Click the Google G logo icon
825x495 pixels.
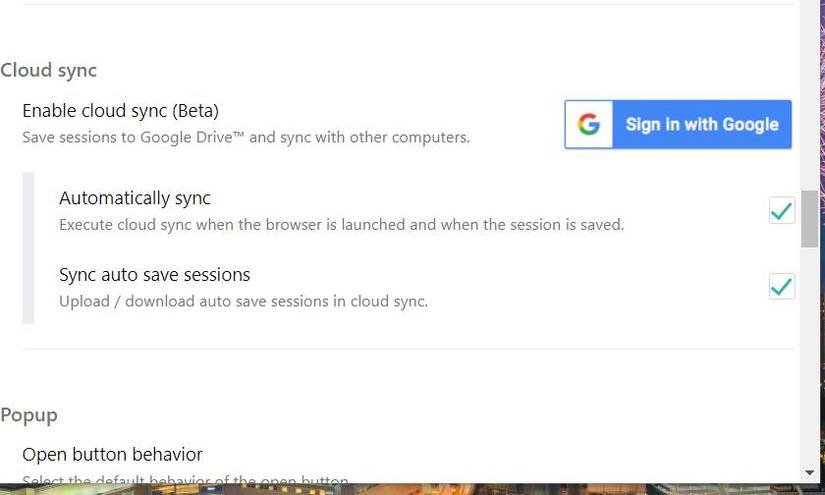click(x=589, y=125)
